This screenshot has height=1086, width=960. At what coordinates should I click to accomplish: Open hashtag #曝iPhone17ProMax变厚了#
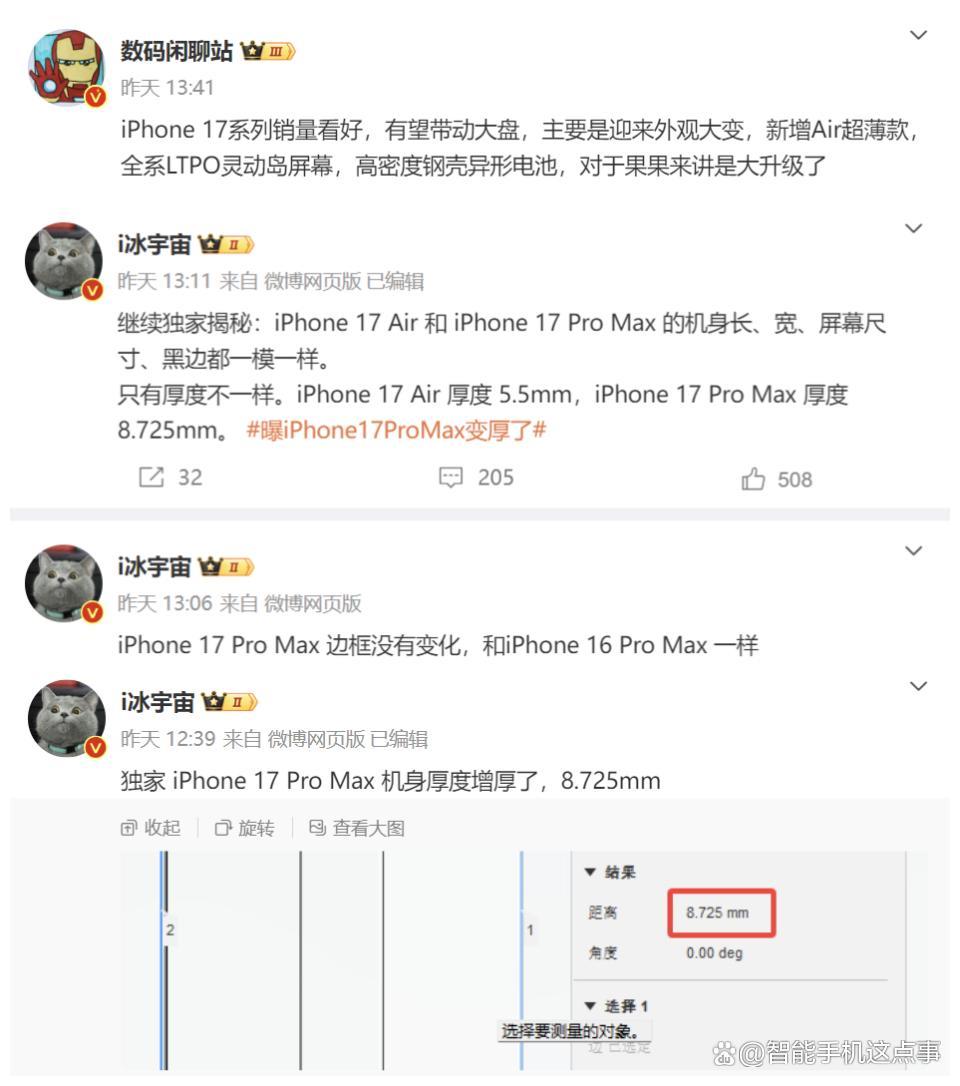click(x=396, y=430)
